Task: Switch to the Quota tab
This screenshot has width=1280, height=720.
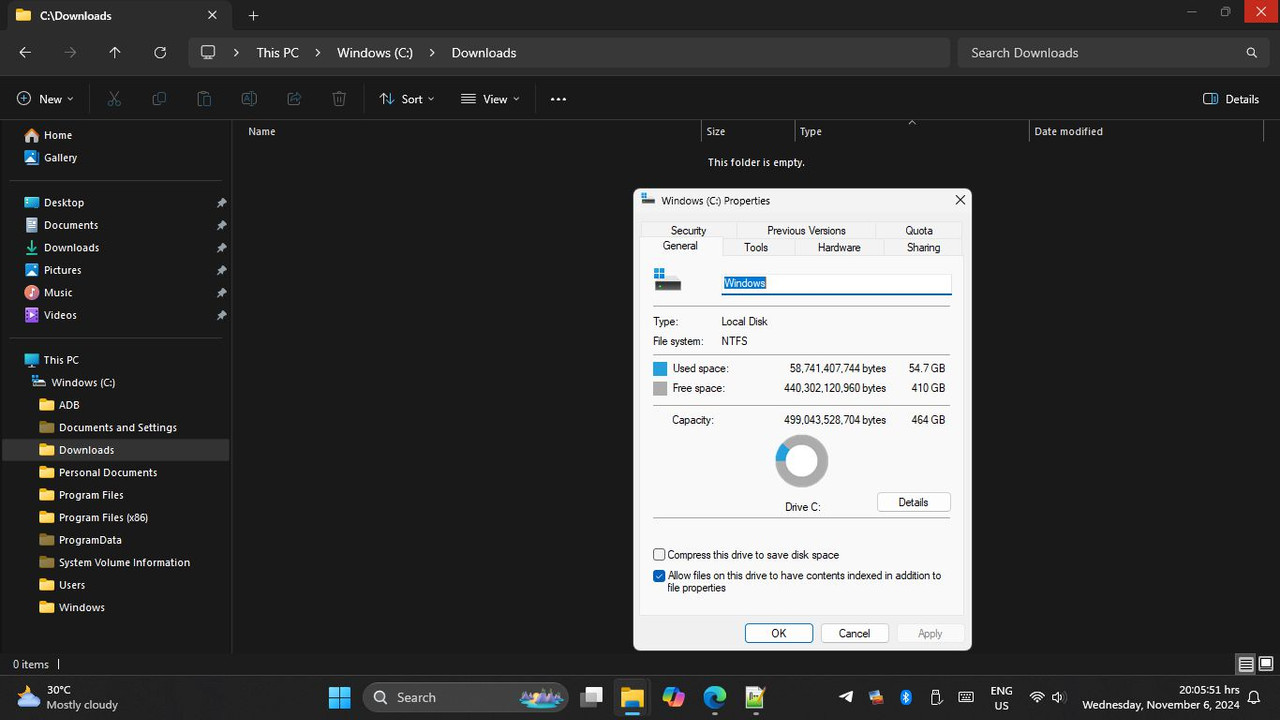Action: (919, 230)
